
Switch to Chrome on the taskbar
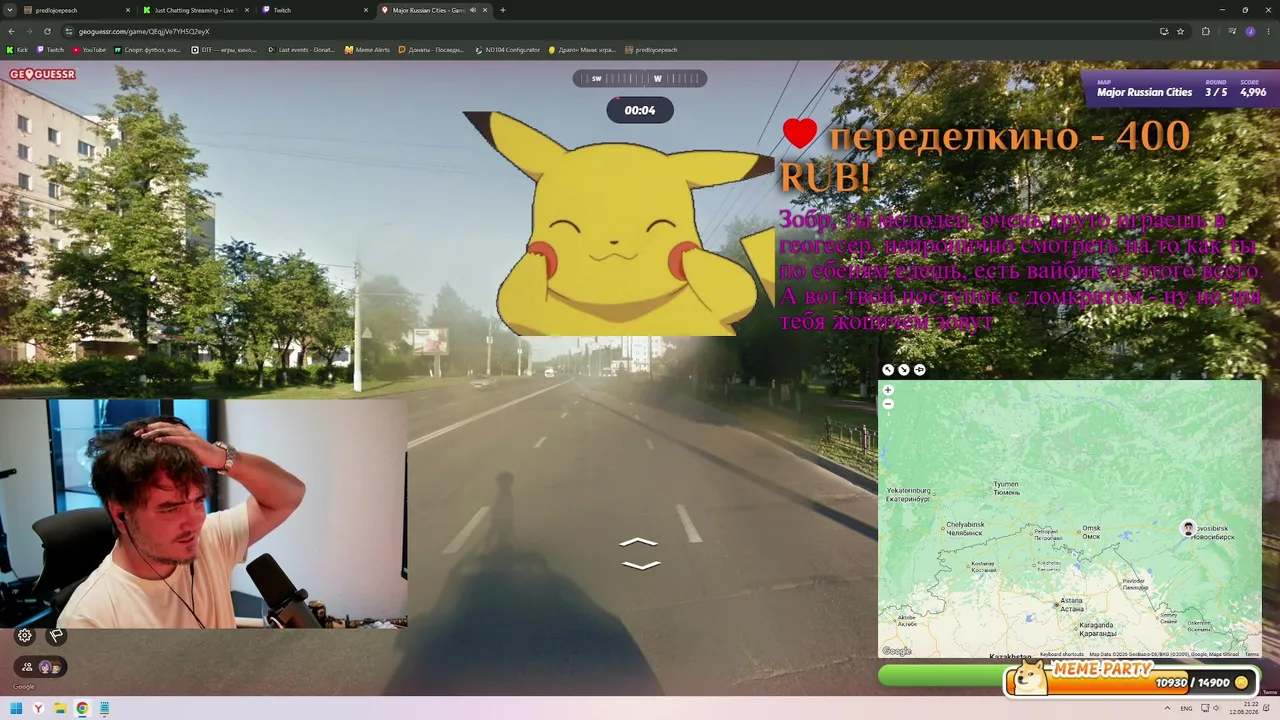82,709
